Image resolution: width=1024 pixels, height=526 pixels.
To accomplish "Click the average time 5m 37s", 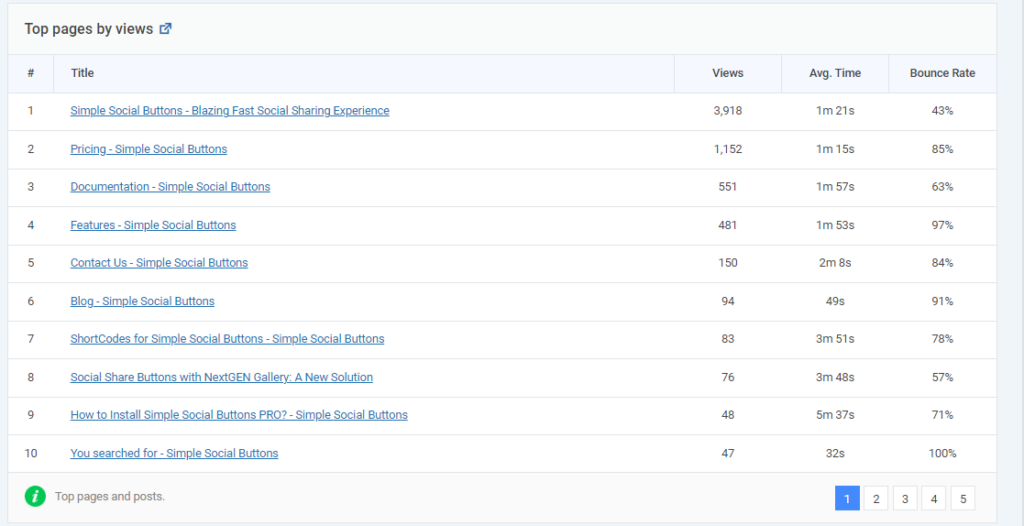I will (x=835, y=415).
